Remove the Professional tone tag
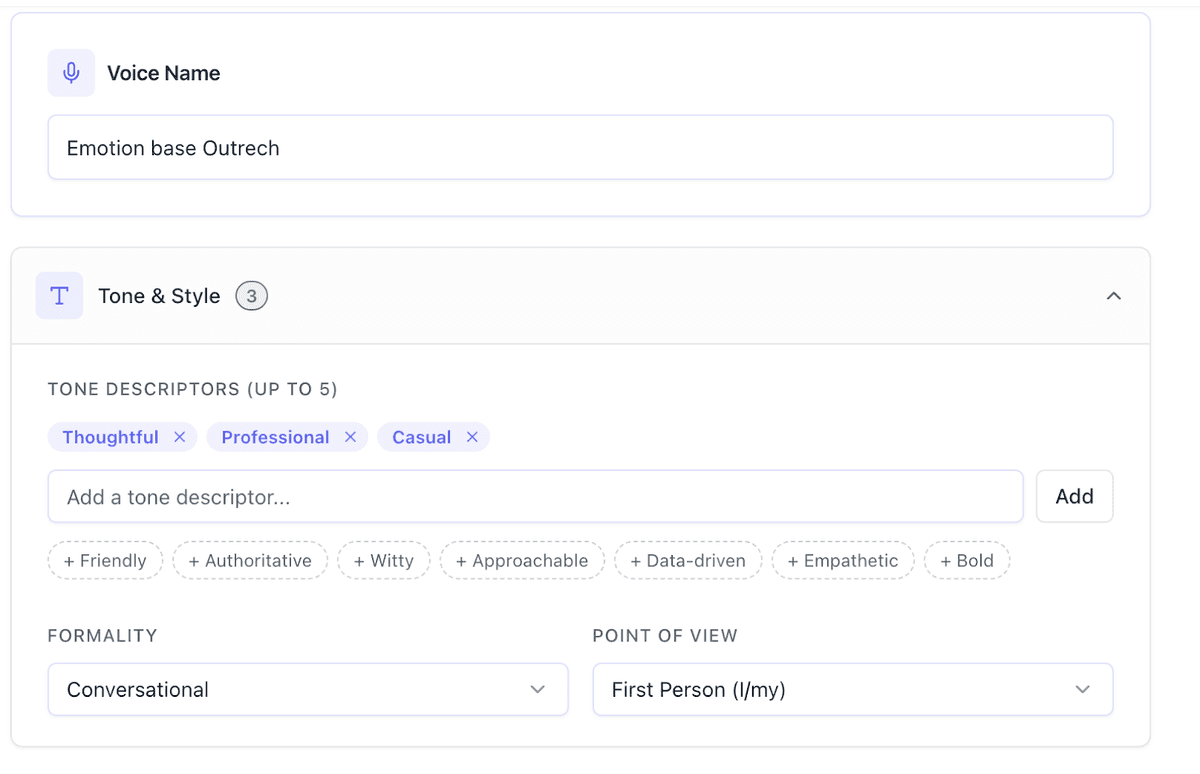The width and height of the screenshot is (1200, 774). tap(350, 437)
